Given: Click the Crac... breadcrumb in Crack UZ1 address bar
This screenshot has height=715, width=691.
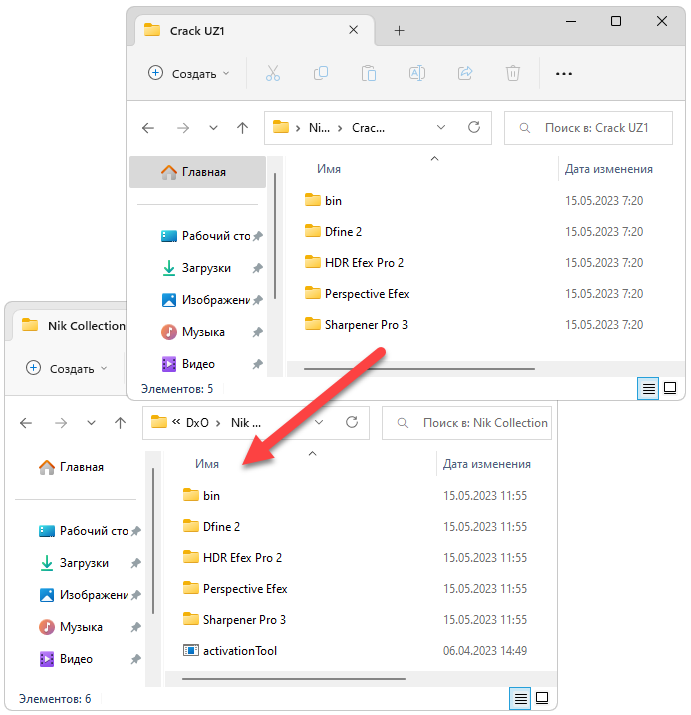Looking at the screenshot, I should pyautogui.click(x=368, y=128).
